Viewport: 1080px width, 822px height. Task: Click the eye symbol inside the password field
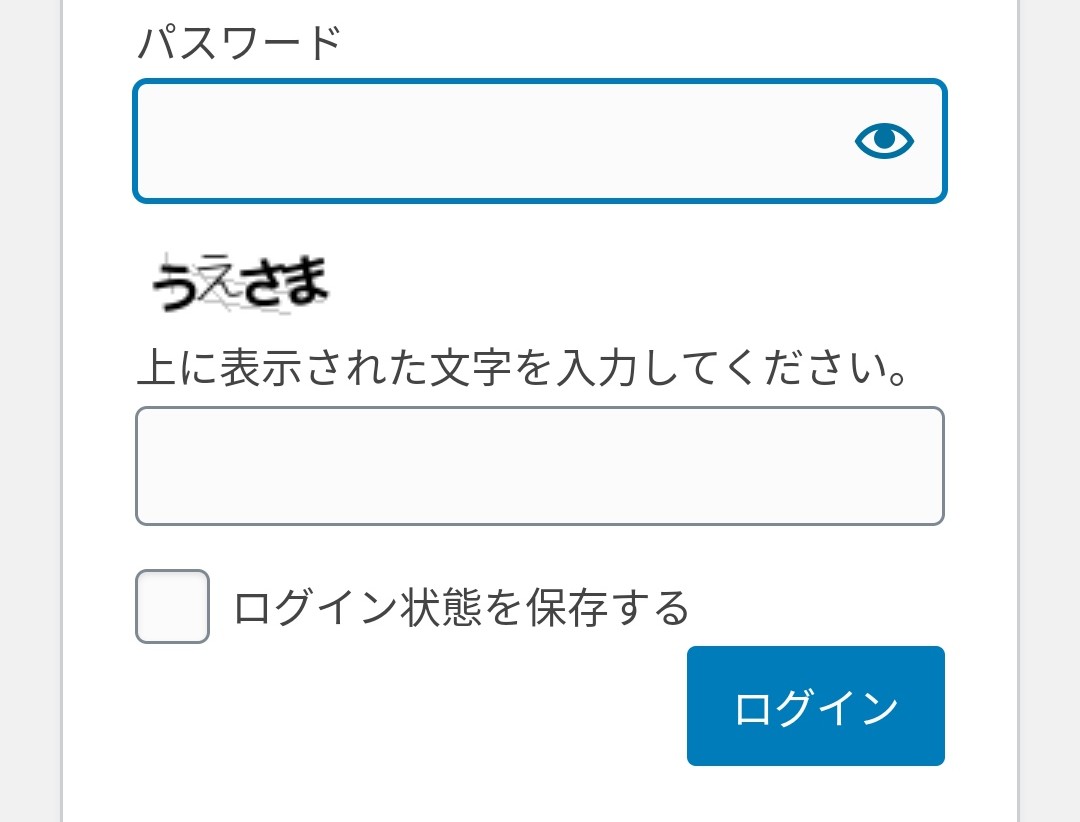[x=884, y=141]
